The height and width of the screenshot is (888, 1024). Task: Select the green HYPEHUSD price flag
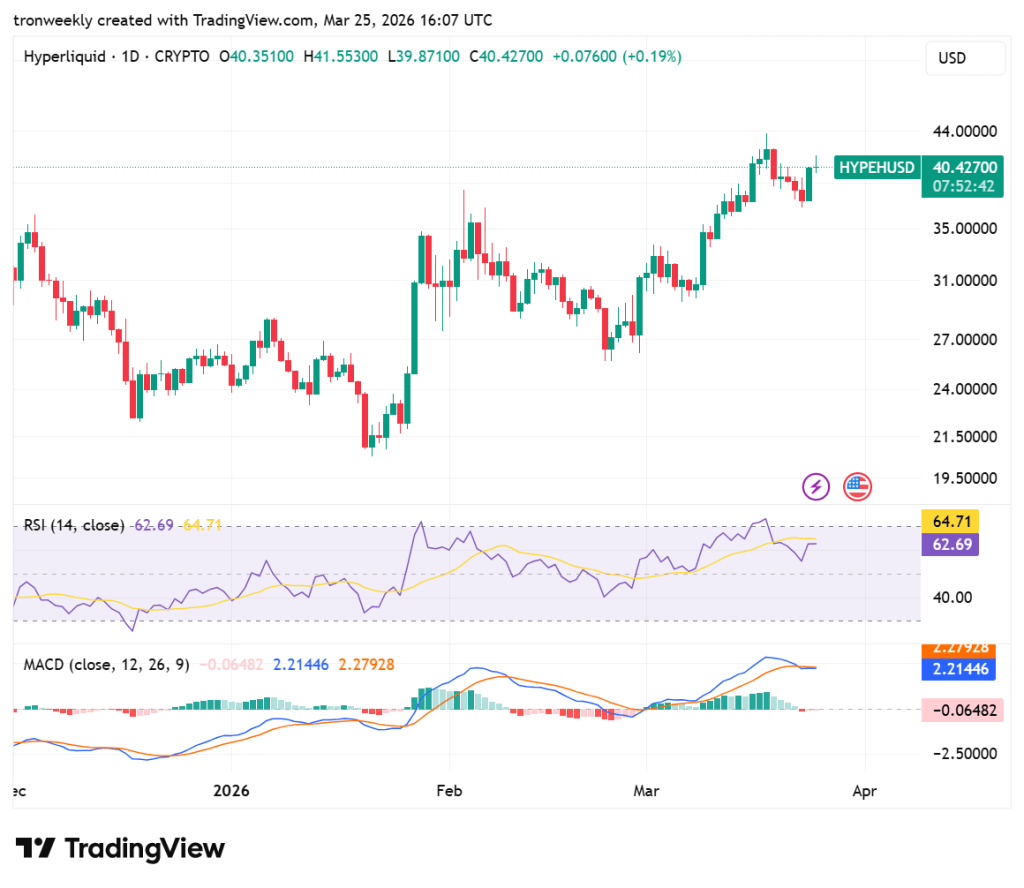(877, 167)
